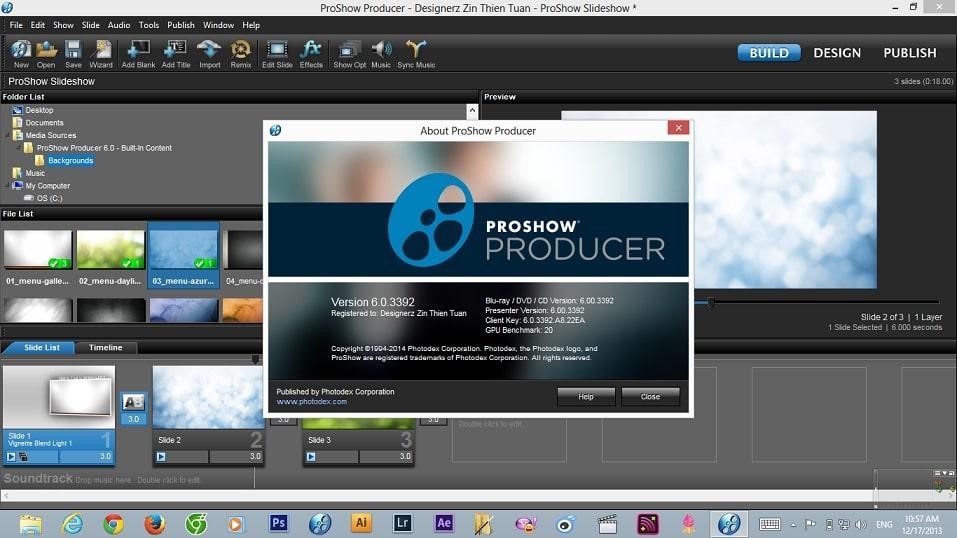Open Google Chrome from the taskbar
The image size is (957, 538).
tap(114, 524)
